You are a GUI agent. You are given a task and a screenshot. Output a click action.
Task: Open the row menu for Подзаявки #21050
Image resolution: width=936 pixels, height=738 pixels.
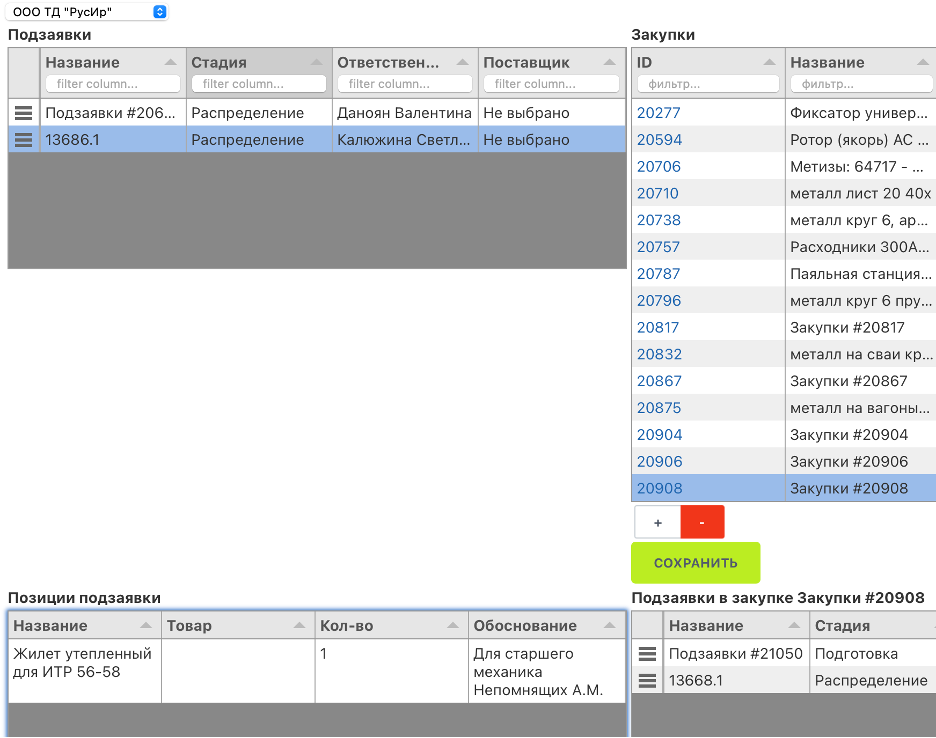pos(645,654)
